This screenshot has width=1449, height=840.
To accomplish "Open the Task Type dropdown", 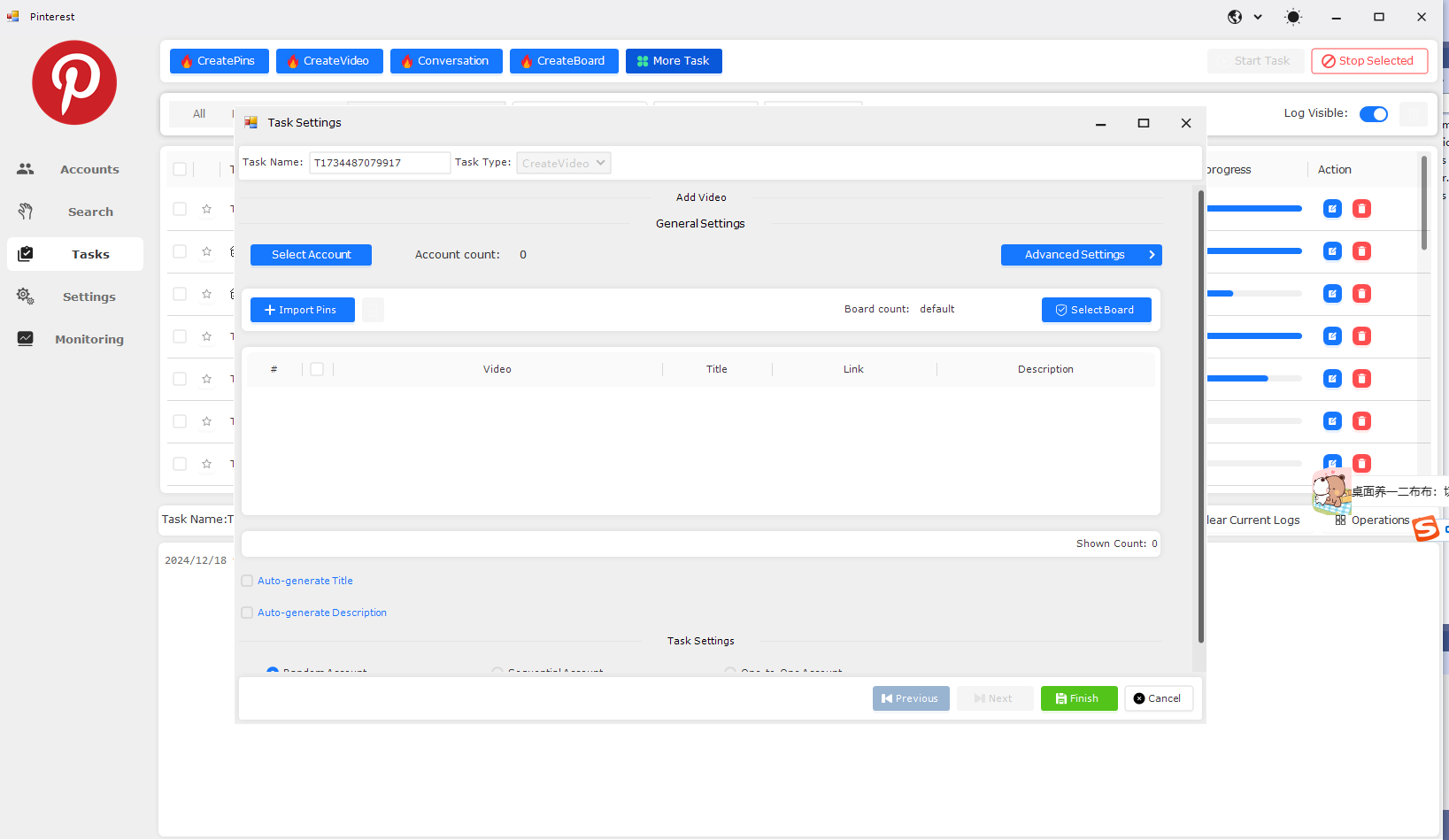I will (564, 163).
